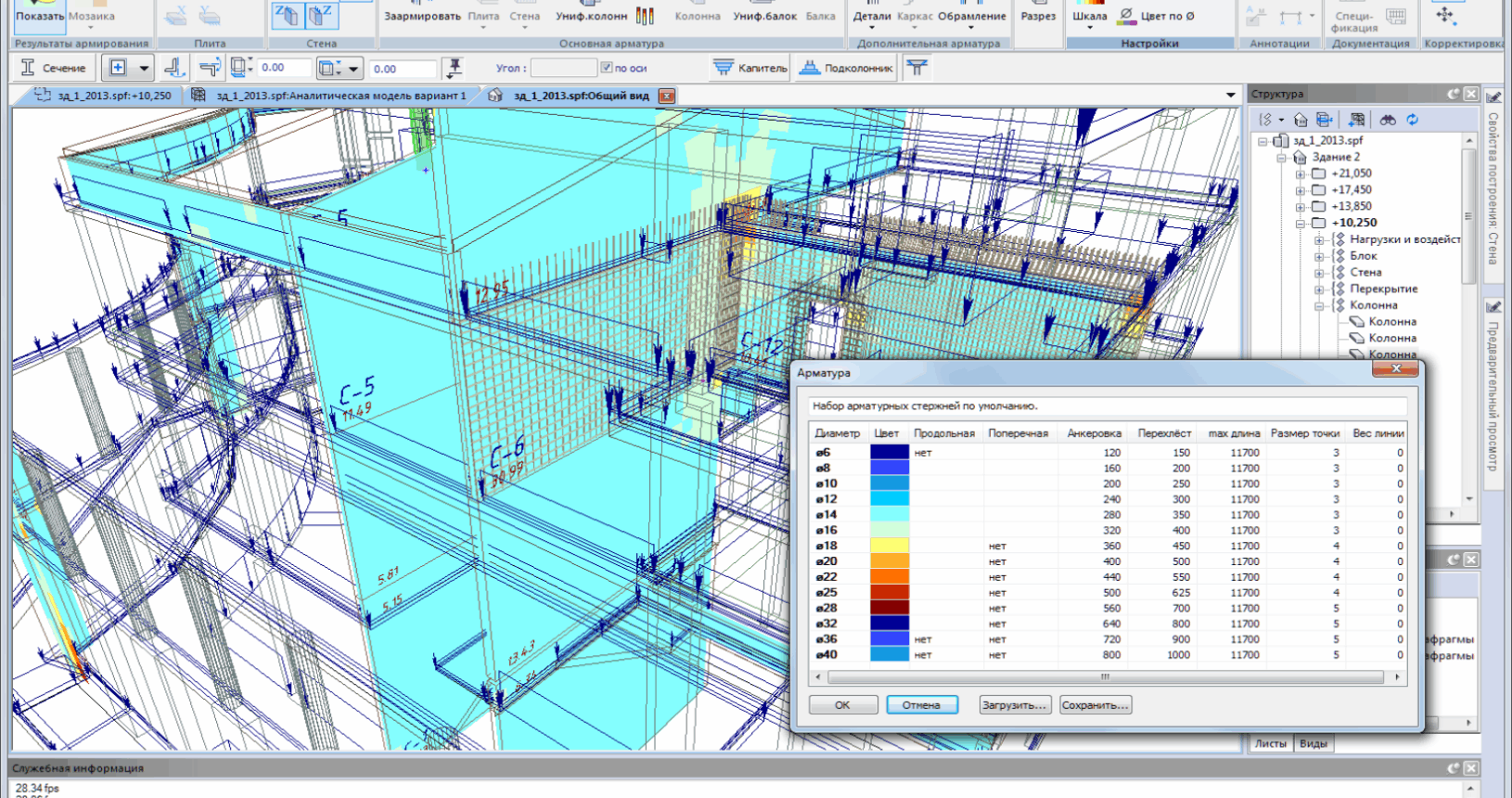The width and height of the screenshot is (1512, 798).
Task: Click the Загрузить... button
Action: [x=1014, y=705]
